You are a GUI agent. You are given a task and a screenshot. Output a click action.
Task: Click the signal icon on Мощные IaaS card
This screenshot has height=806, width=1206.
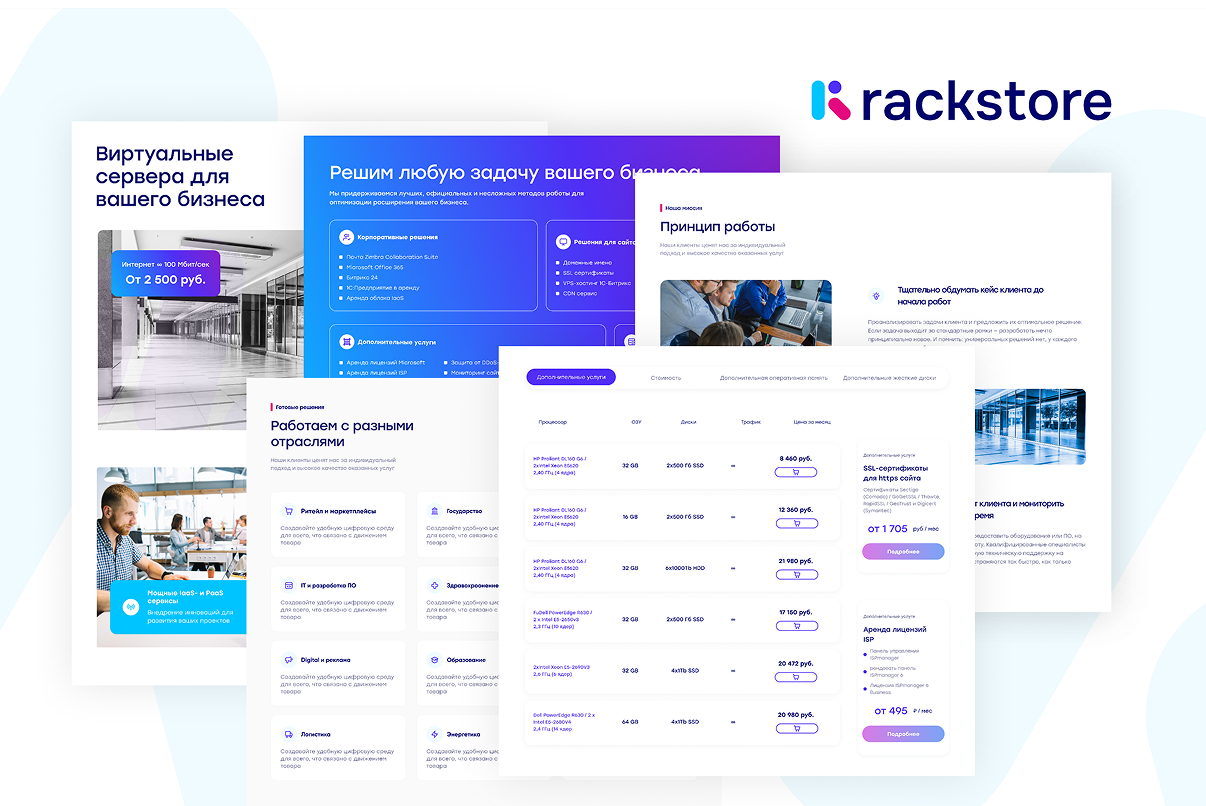pos(130,606)
